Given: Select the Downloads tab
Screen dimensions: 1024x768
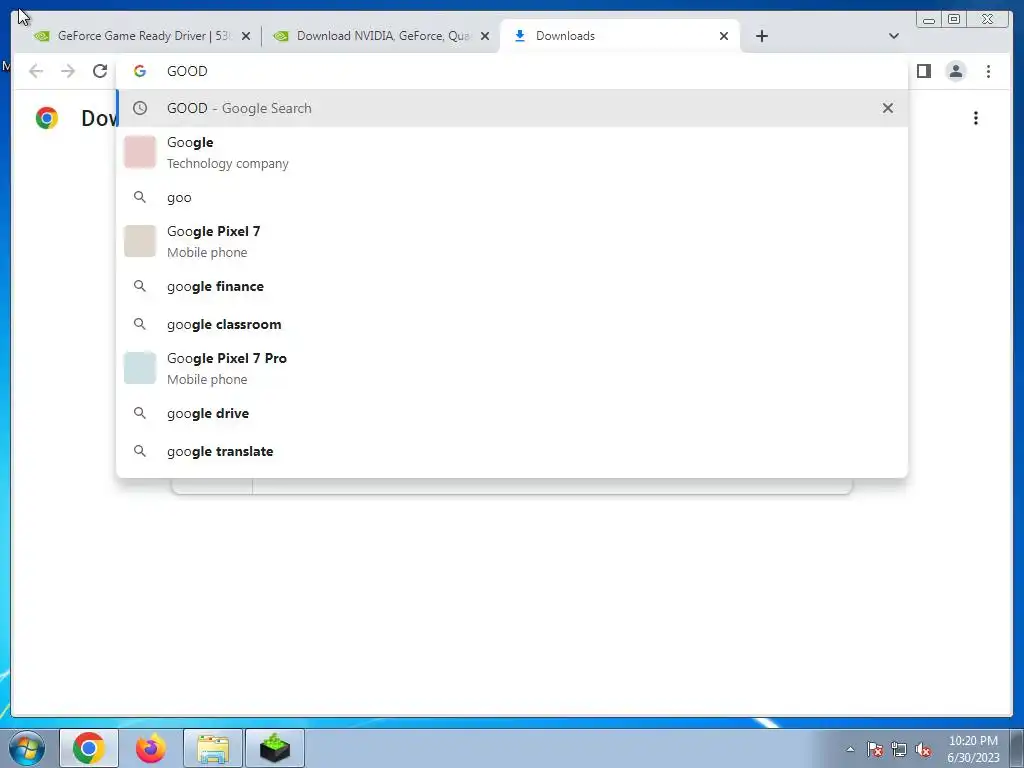Looking at the screenshot, I should coord(619,37).
